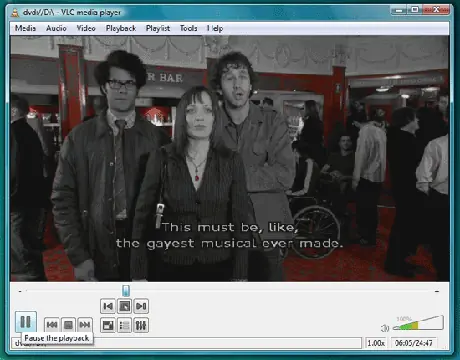Viewport: 460px width, 360px height.
Task: Open the Playlist menu
Action: pyautogui.click(x=158, y=28)
